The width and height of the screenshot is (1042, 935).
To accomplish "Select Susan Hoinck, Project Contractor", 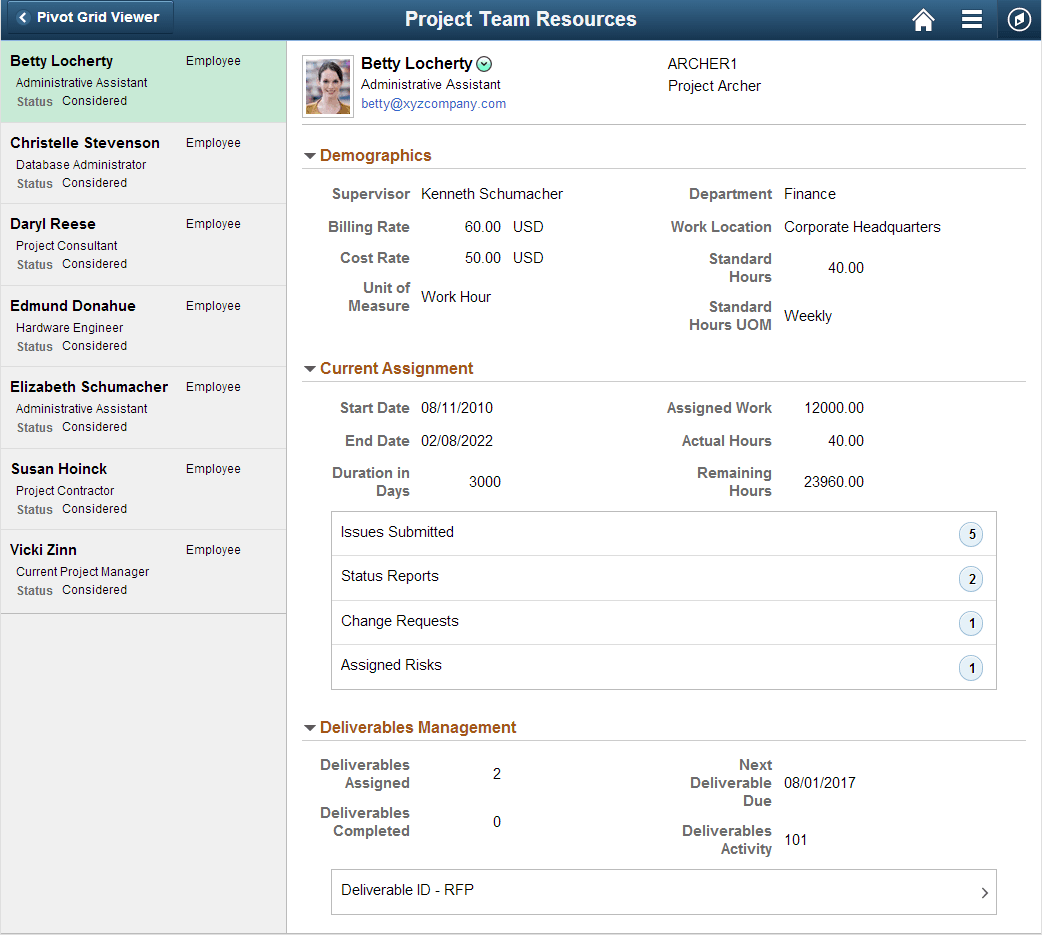I will [143, 488].
